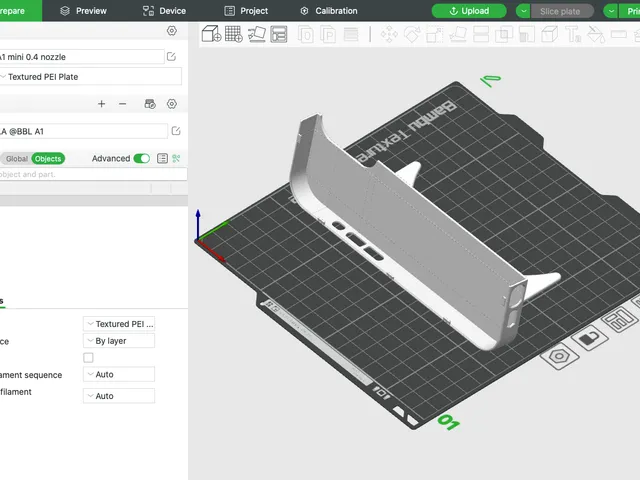Switch to the Preview tab
This screenshot has height=480, width=640.
click(x=83, y=11)
